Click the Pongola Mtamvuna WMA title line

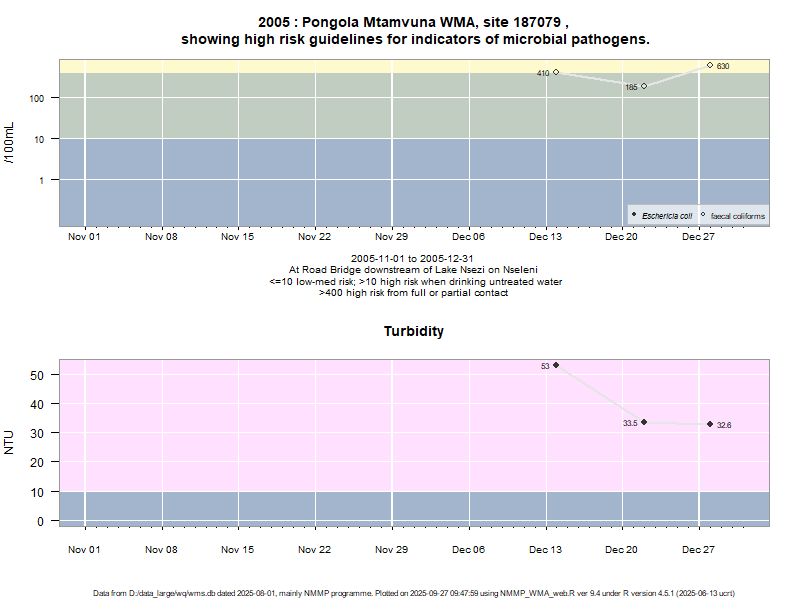[414, 22]
